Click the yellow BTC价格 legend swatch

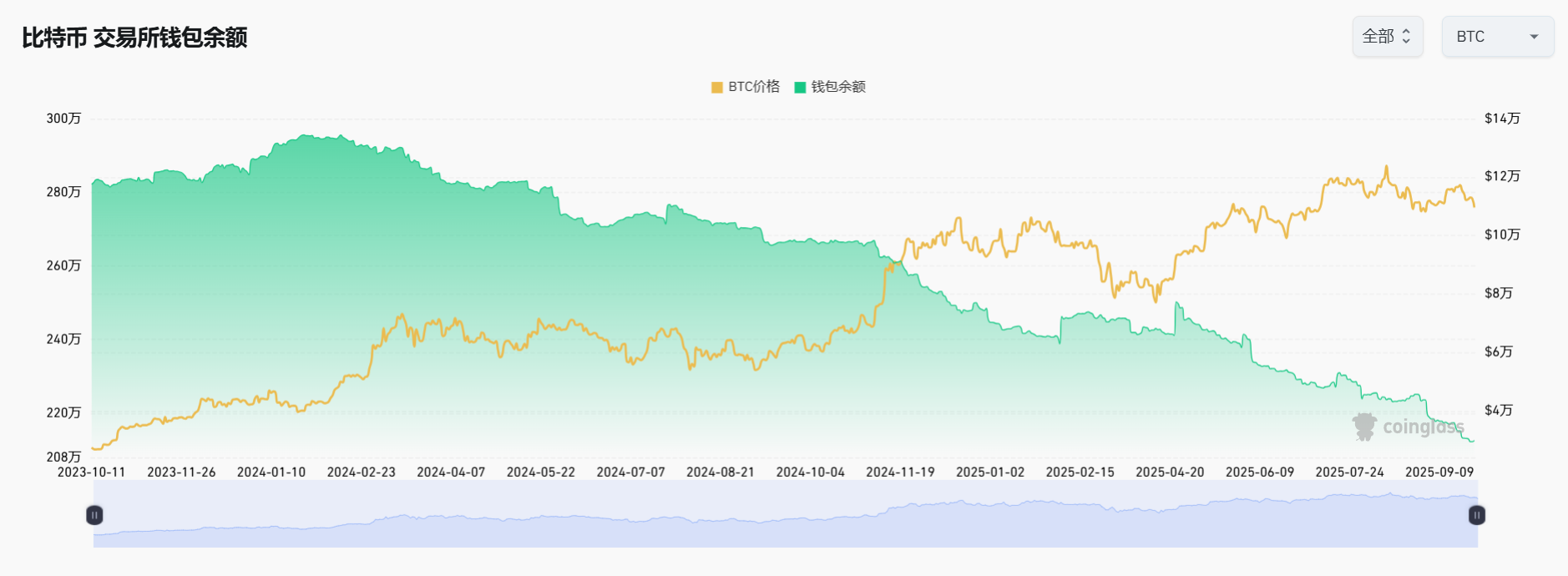tap(716, 88)
